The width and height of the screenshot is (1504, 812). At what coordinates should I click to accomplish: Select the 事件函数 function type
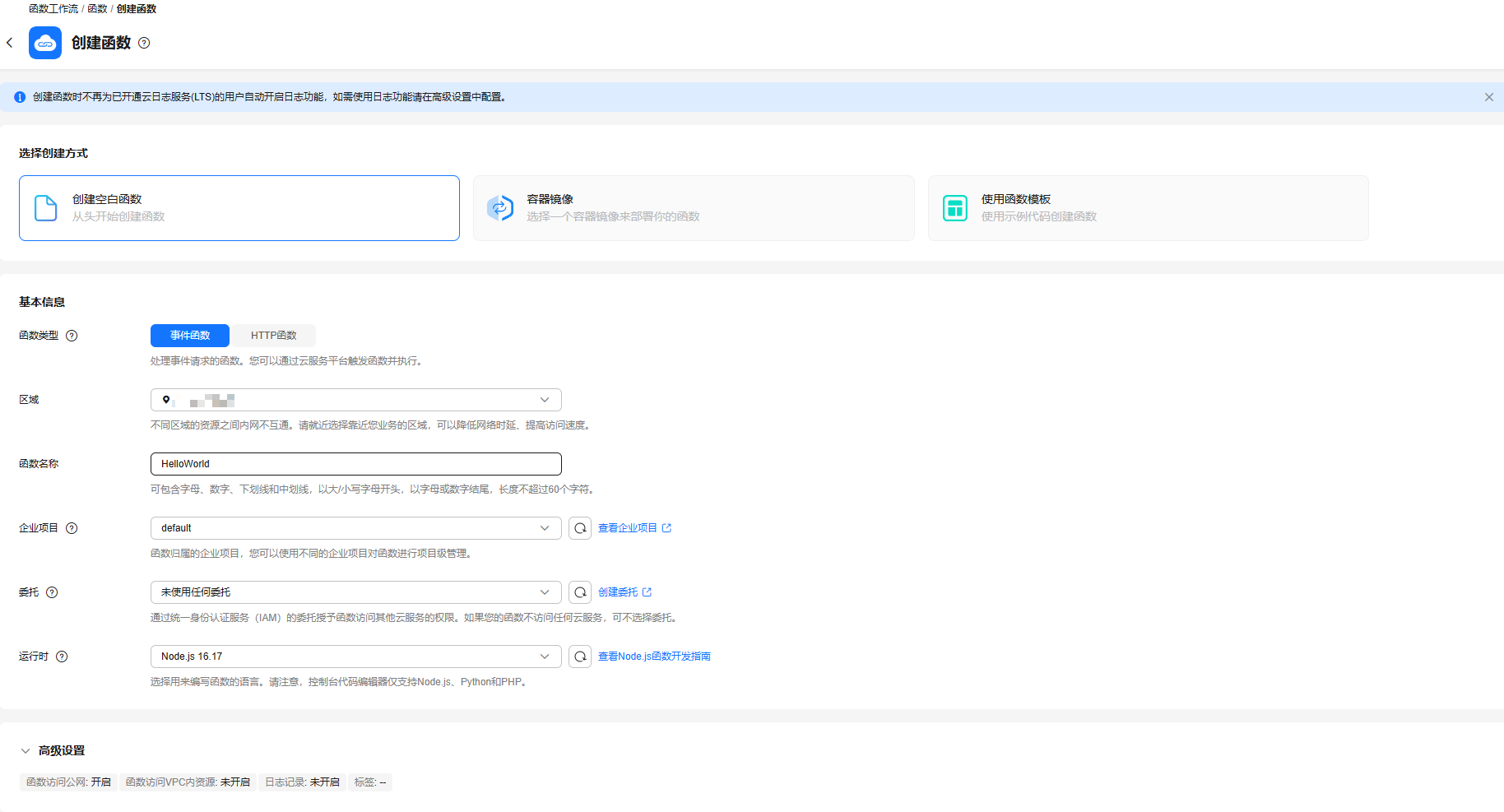[x=190, y=336]
